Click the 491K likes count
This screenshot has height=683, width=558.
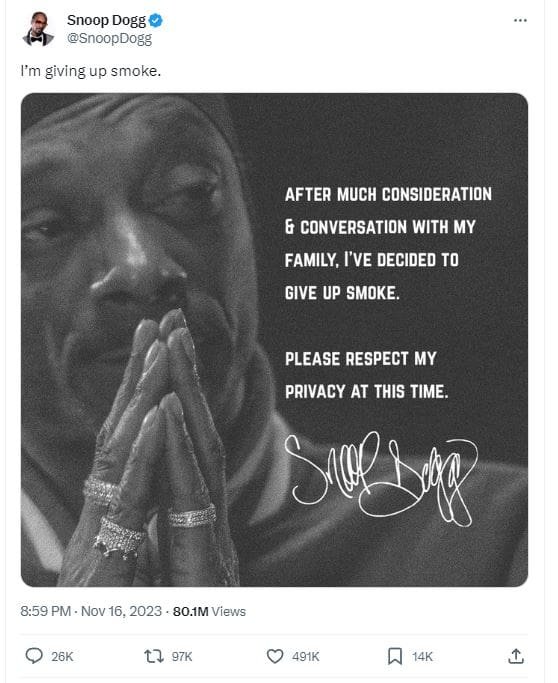point(306,656)
